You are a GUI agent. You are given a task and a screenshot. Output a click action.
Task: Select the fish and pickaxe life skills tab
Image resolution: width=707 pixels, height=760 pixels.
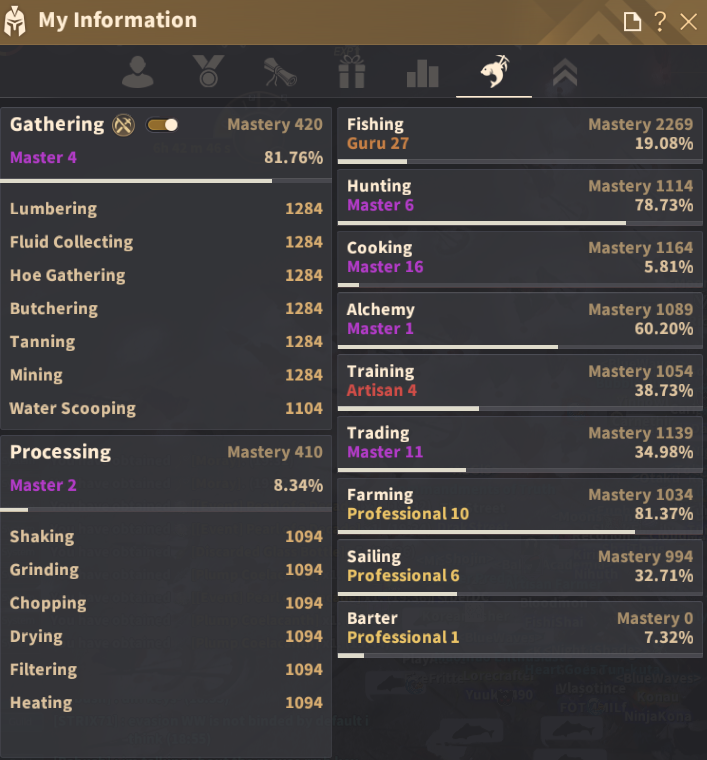pyautogui.click(x=494, y=72)
